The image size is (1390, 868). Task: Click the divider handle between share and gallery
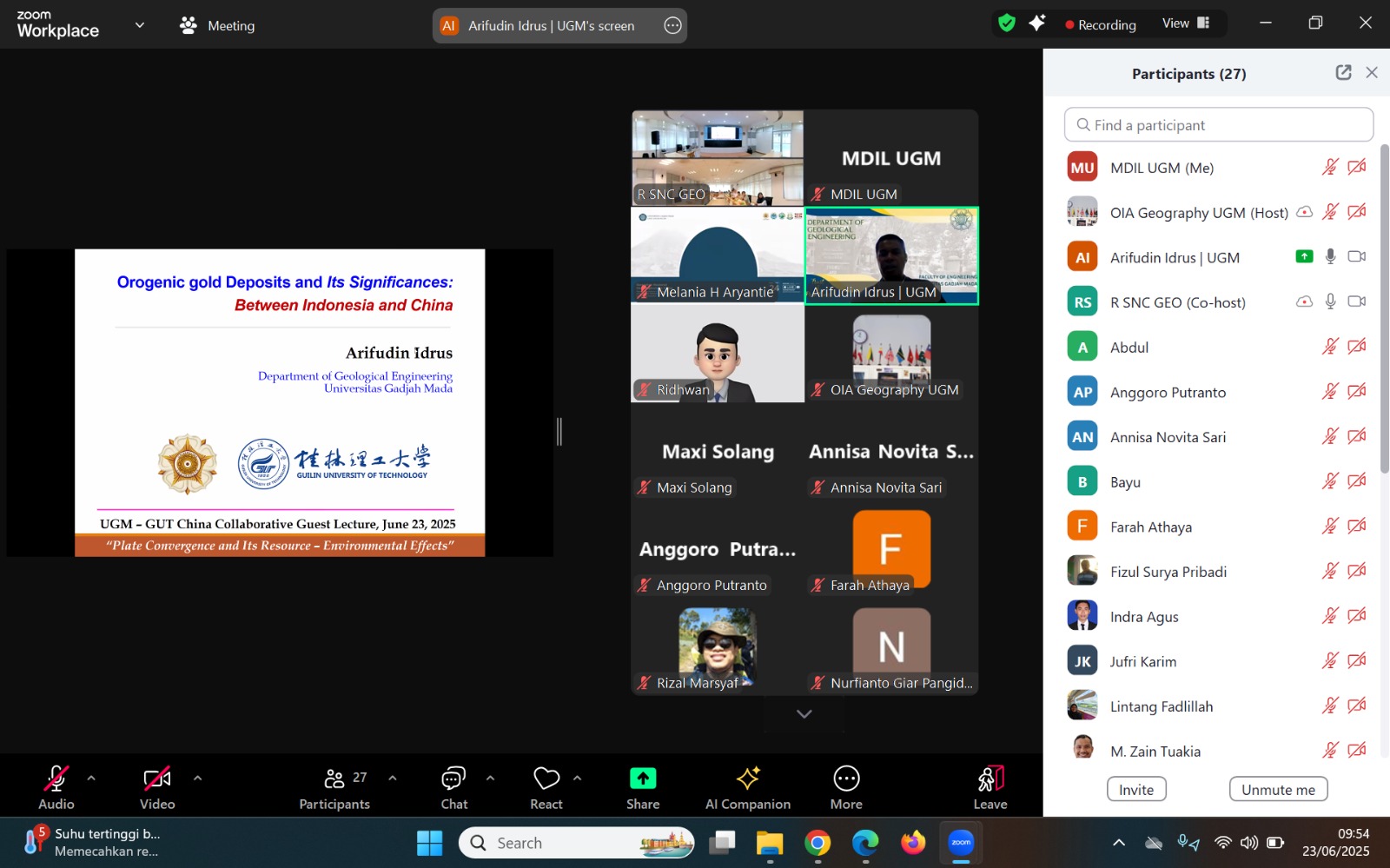[x=559, y=431]
